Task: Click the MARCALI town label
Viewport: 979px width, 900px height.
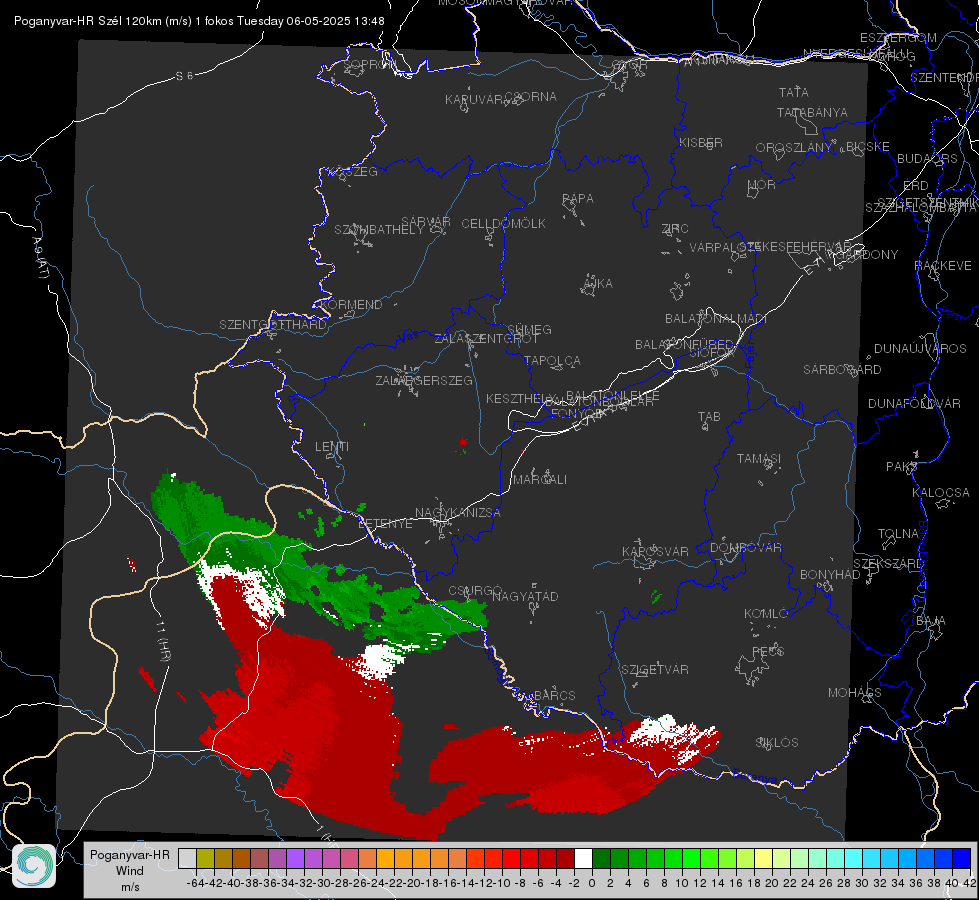Action: (540, 480)
